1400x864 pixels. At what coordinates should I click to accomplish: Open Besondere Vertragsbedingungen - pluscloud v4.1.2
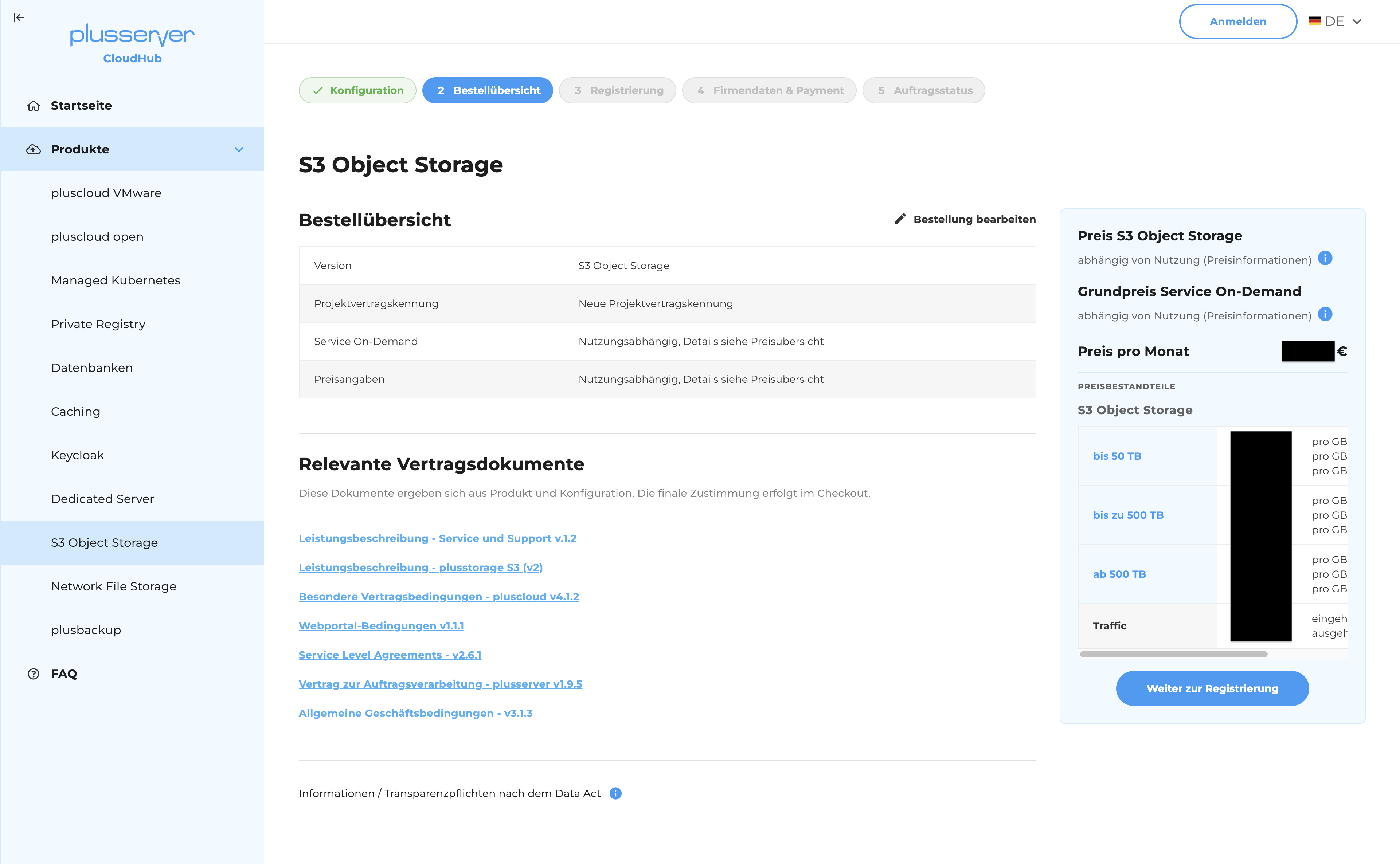coord(438,597)
